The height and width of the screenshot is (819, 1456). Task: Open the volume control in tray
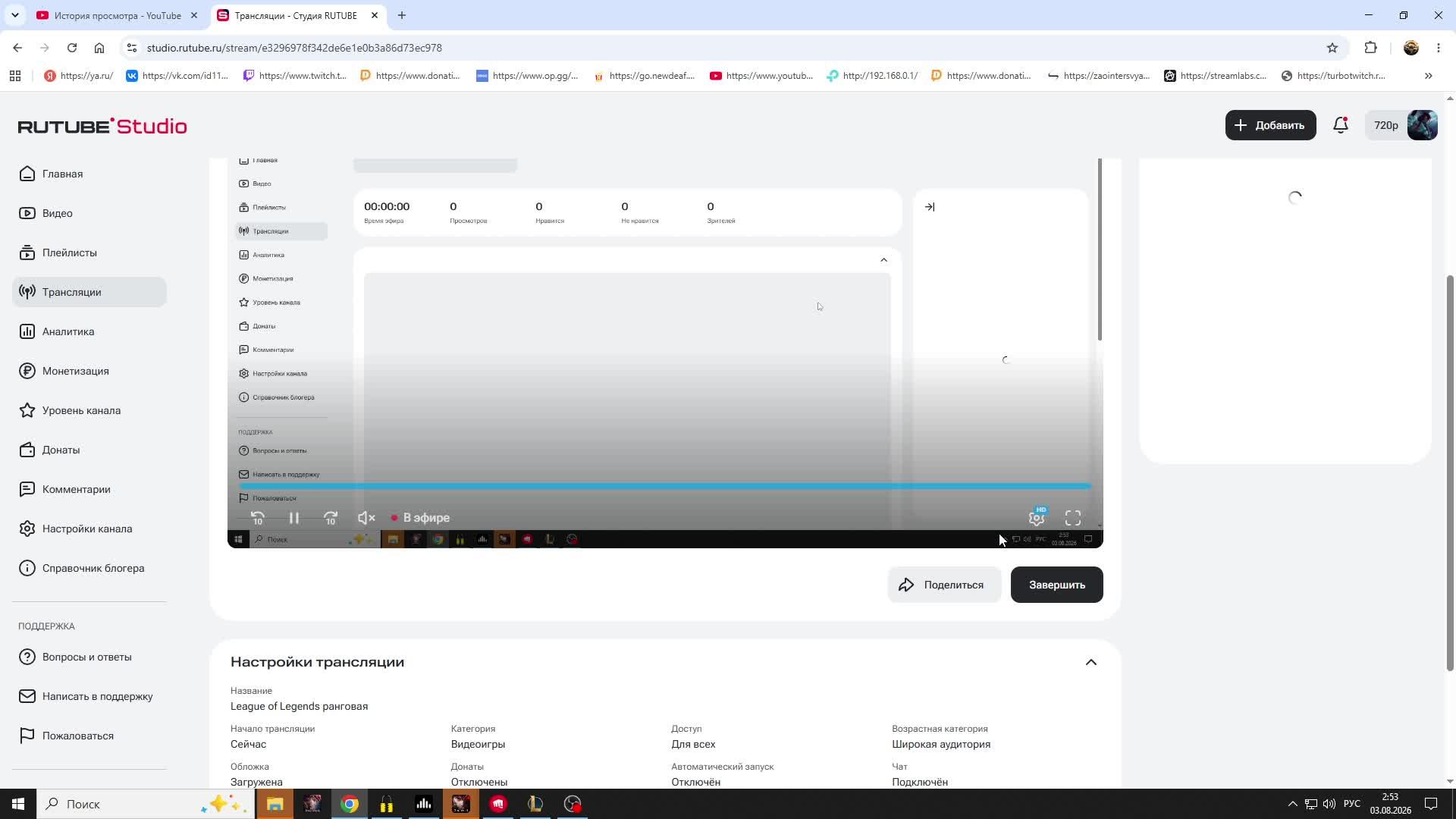(1329, 804)
